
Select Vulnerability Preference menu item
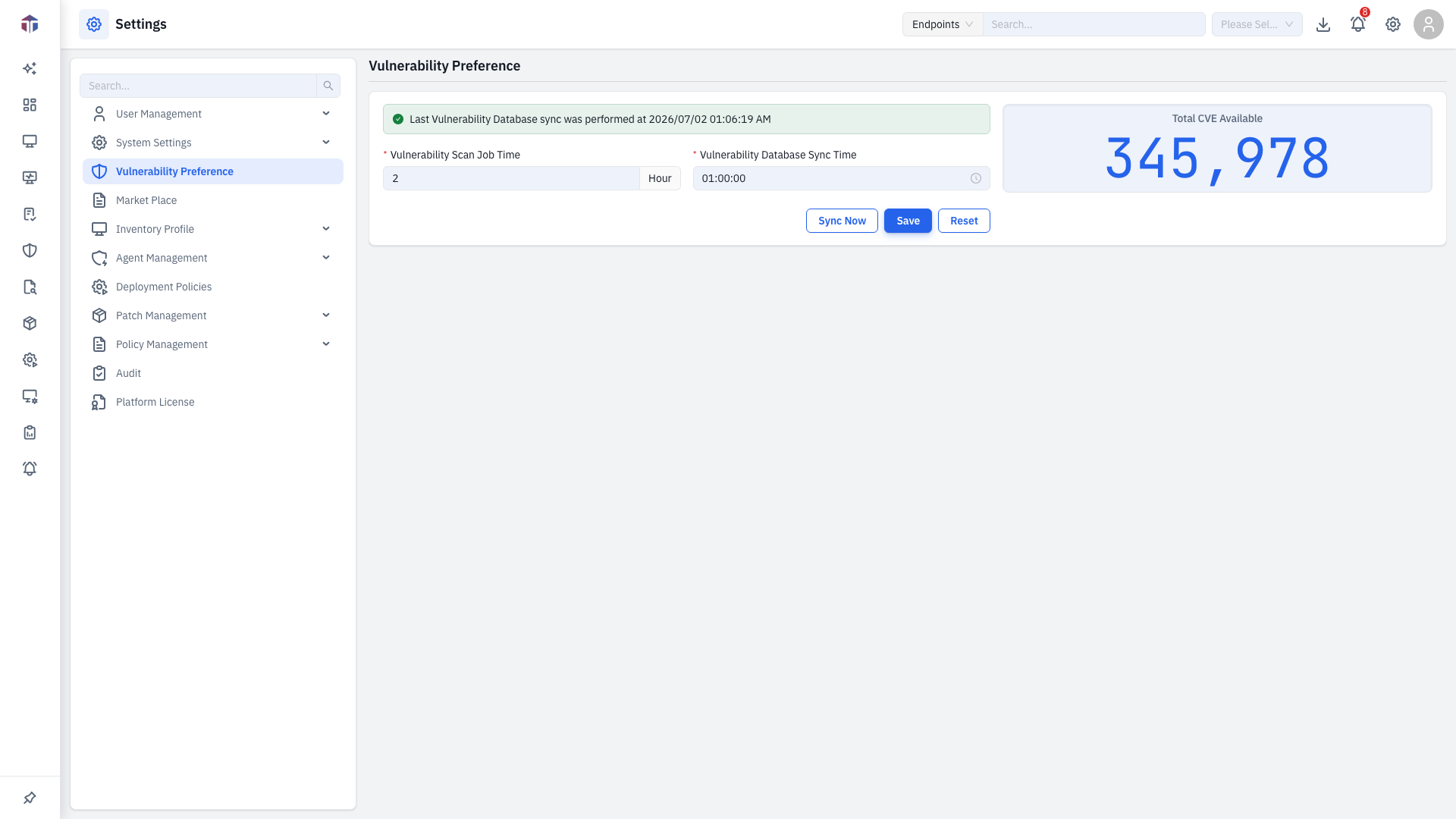(213, 171)
